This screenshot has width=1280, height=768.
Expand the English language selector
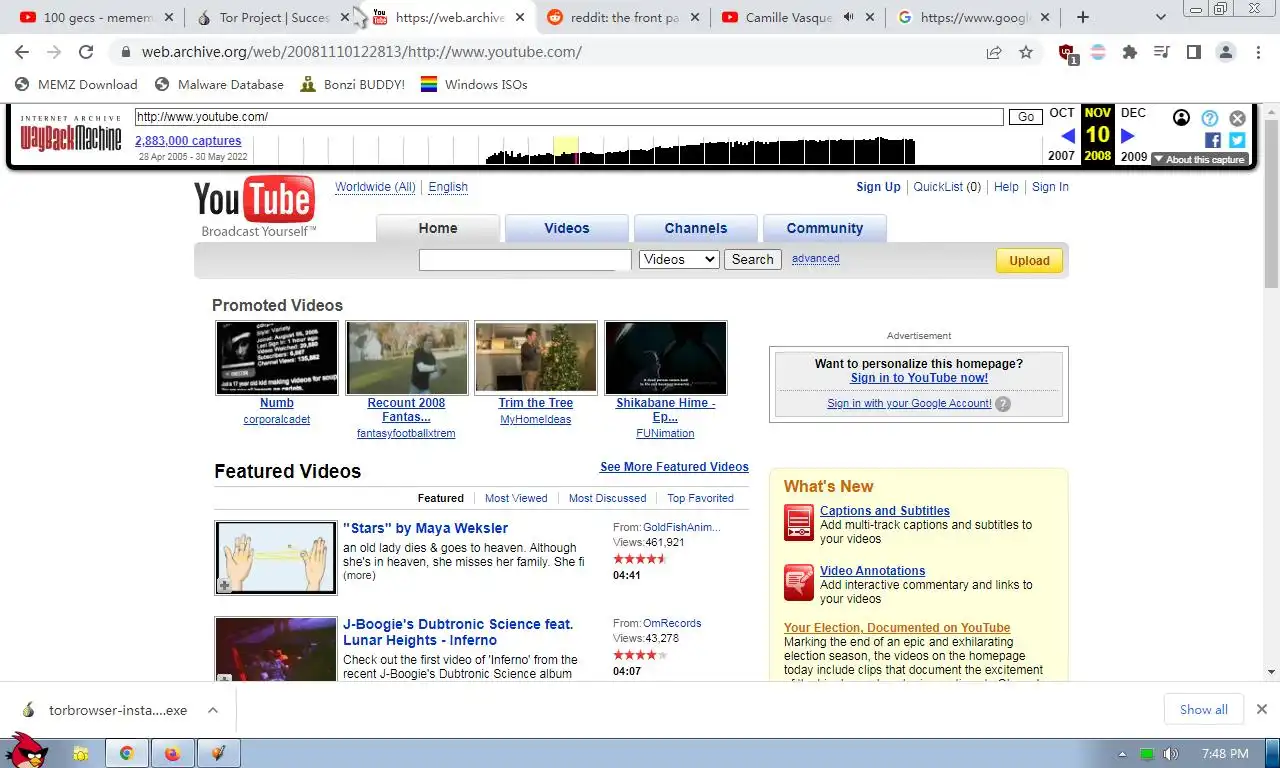pos(448,187)
